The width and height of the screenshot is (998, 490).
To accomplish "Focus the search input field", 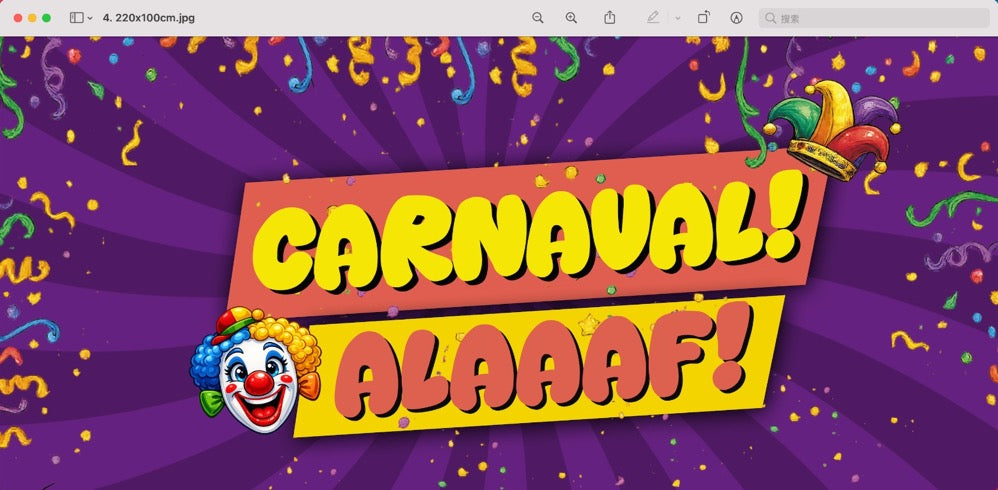I will [x=880, y=18].
